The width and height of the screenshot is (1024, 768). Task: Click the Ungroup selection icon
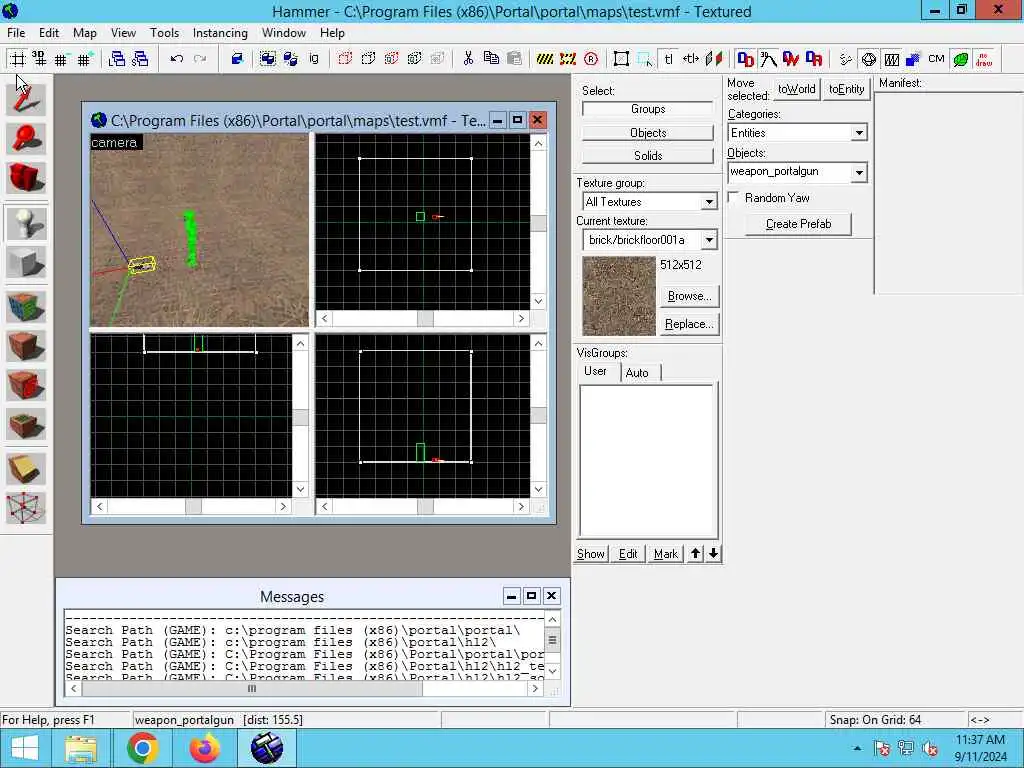(x=291, y=59)
